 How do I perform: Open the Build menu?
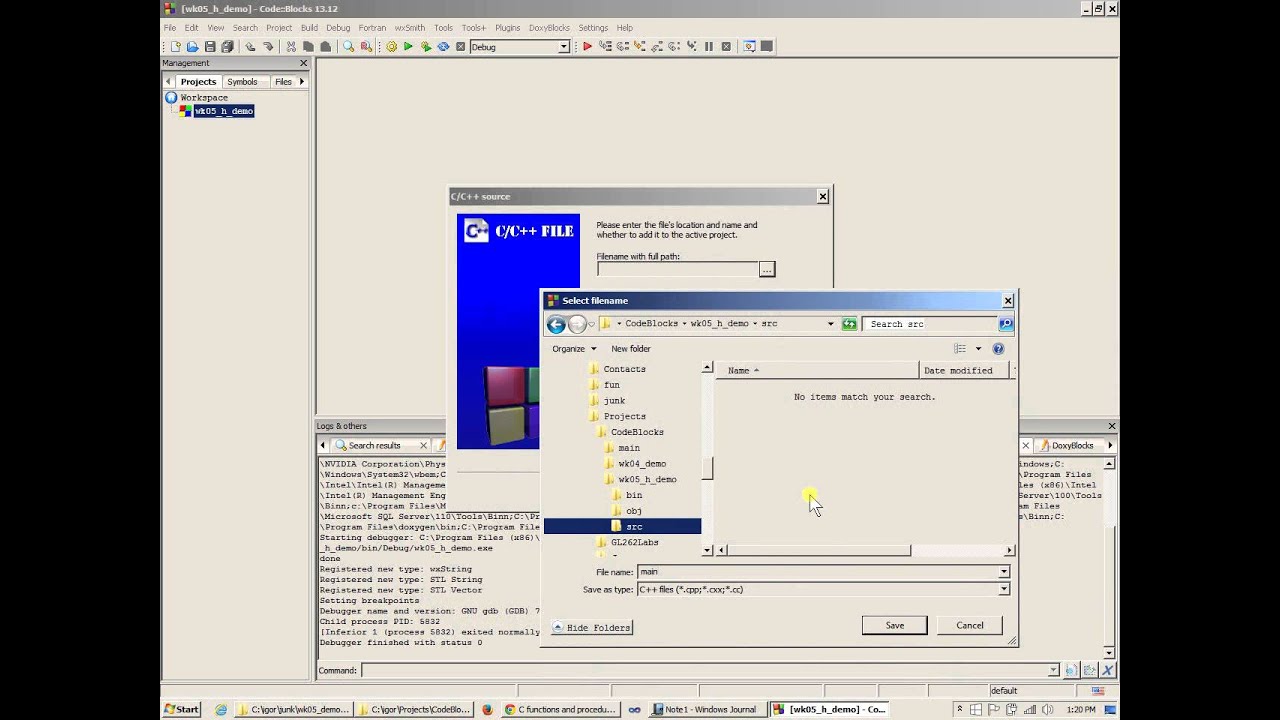click(x=309, y=28)
